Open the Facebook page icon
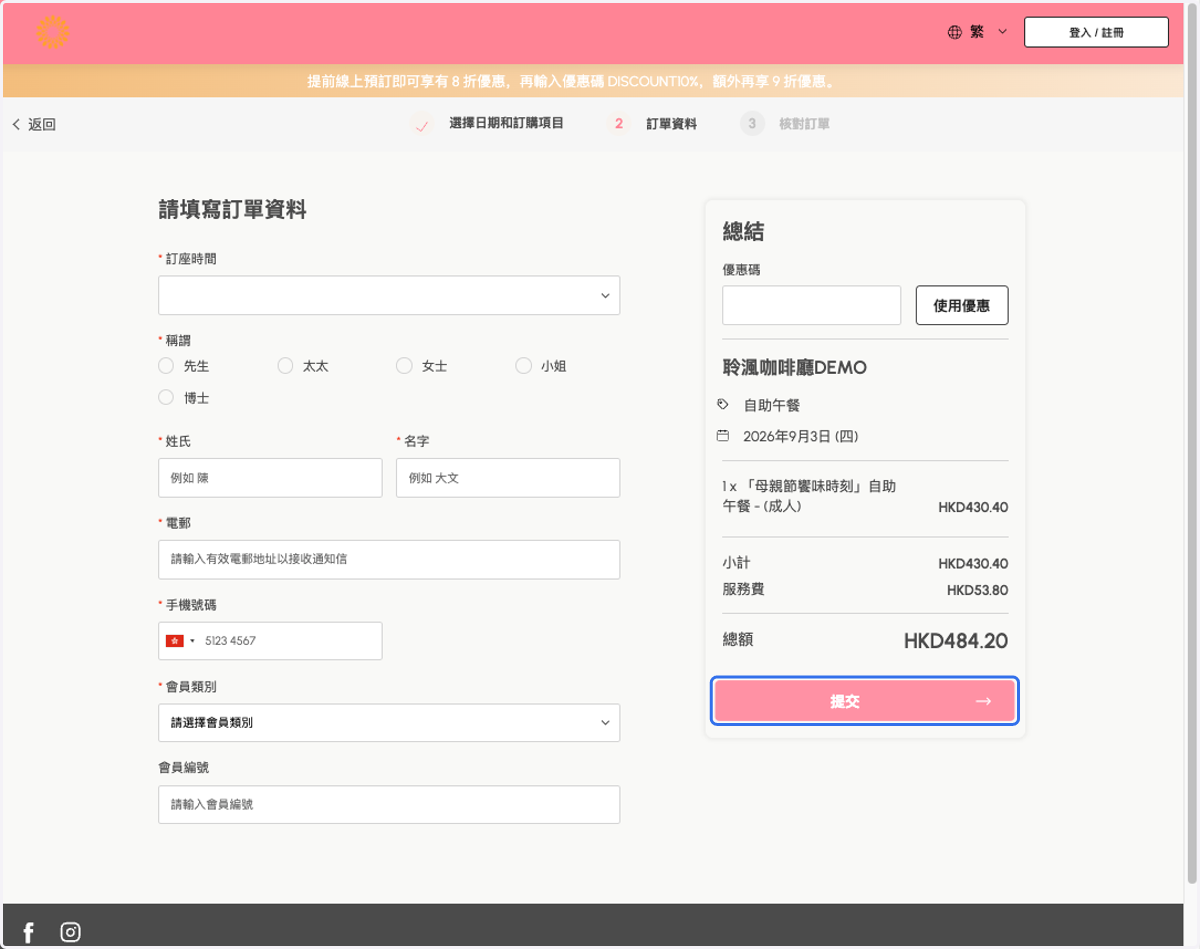 coord(28,932)
